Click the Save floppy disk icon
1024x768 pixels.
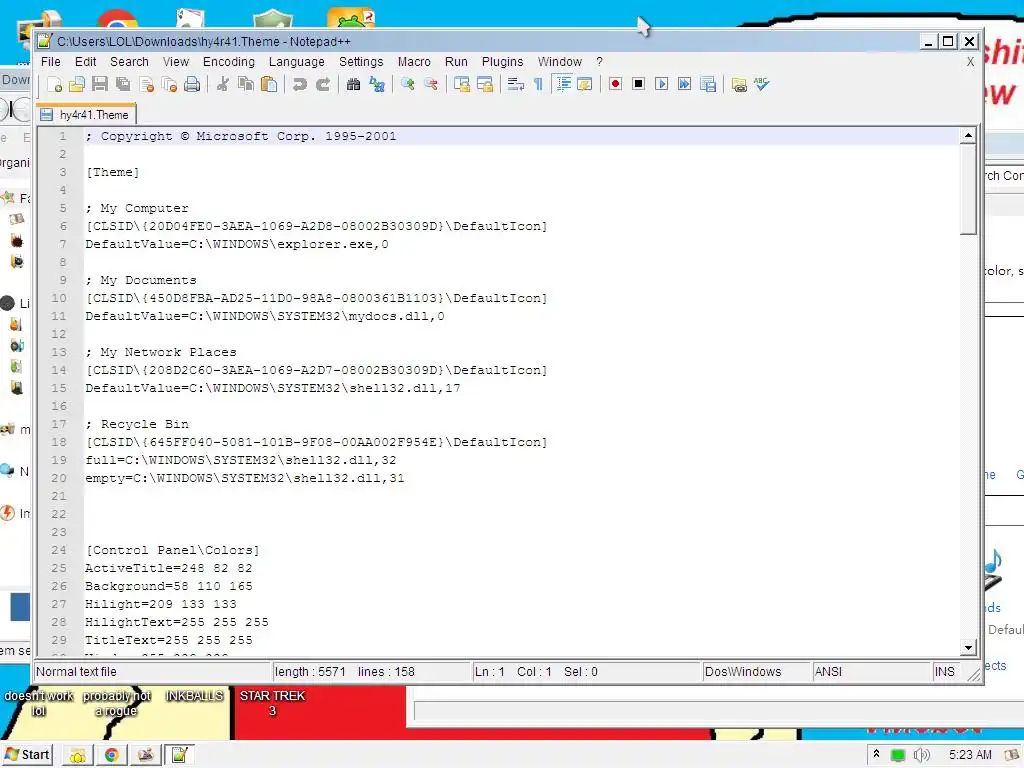click(x=100, y=84)
